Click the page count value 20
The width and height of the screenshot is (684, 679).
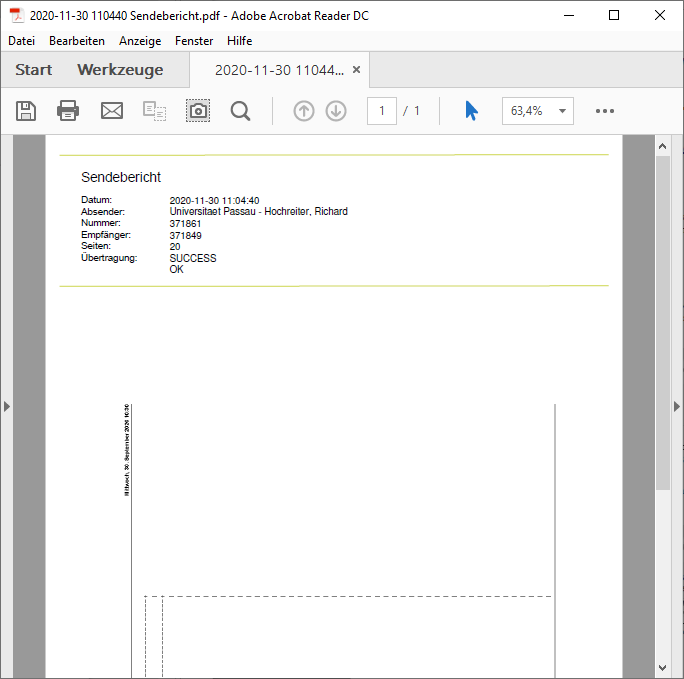[x=175, y=247]
